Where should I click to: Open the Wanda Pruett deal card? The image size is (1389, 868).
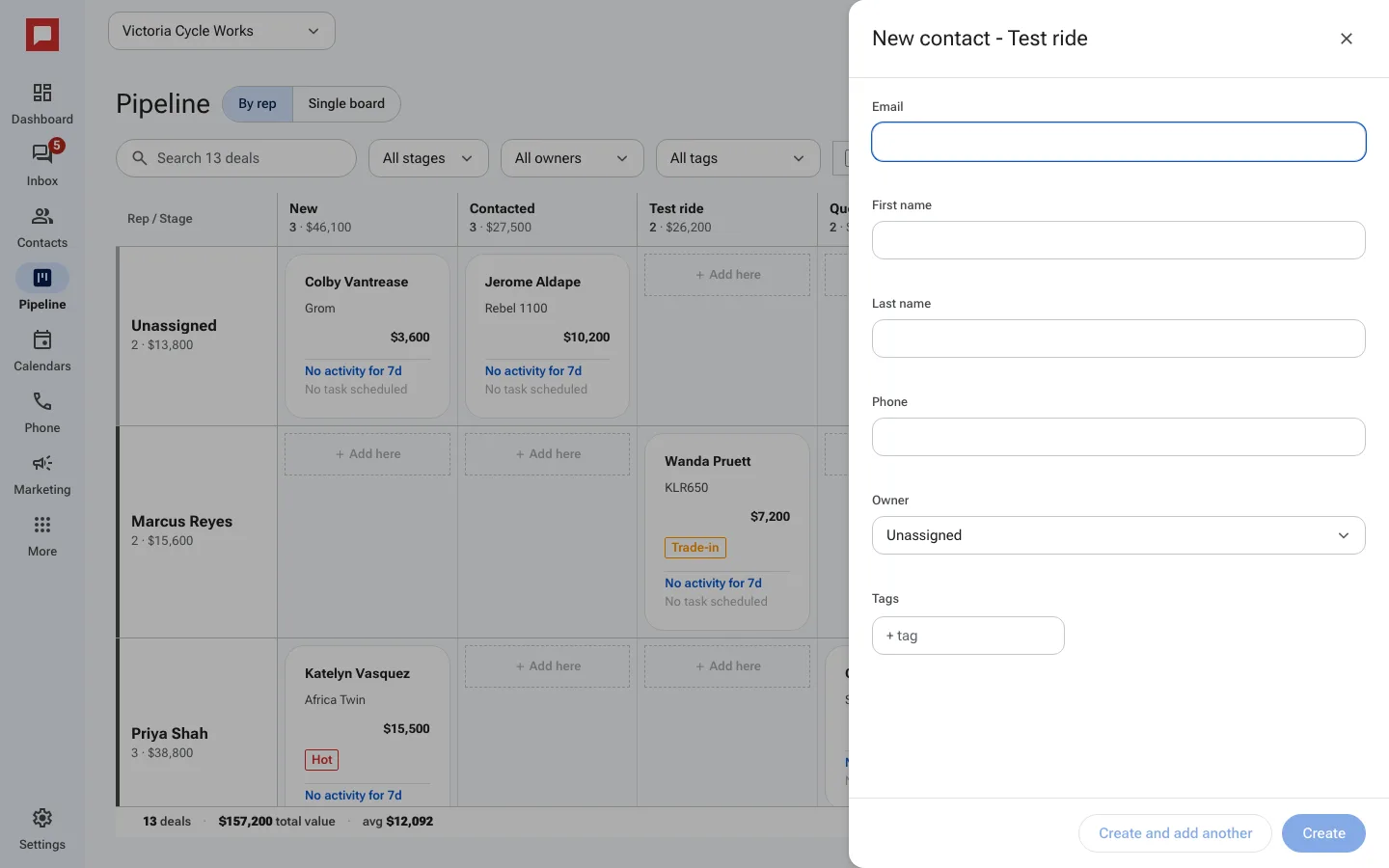point(727,531)
